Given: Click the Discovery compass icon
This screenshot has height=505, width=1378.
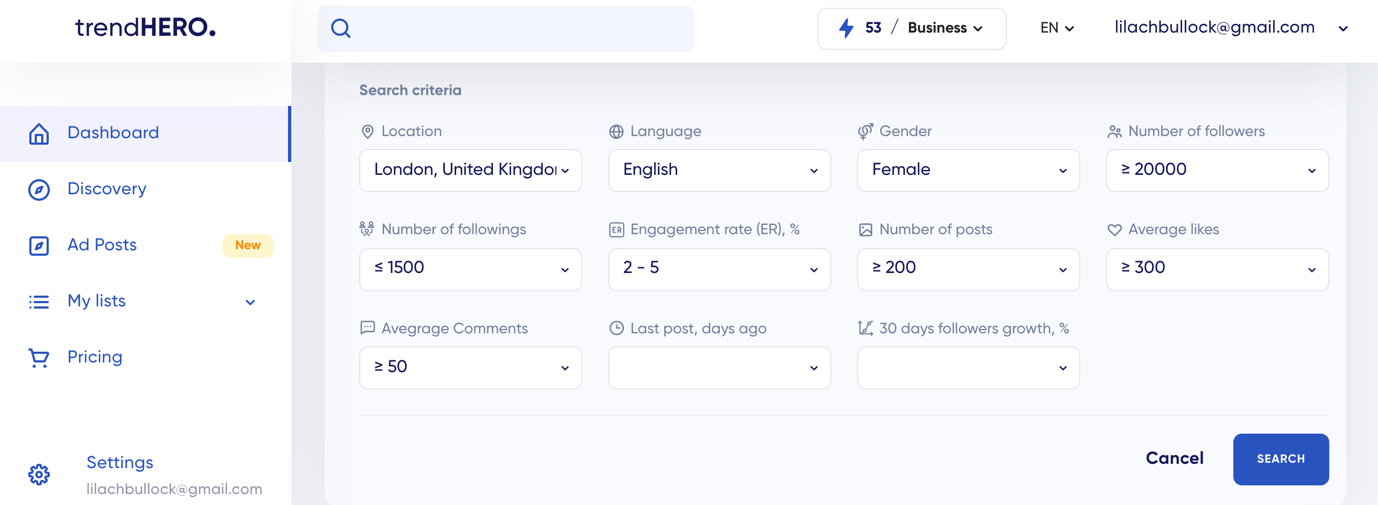Looking at the screenshot, I should pyautogui.click(x=39, y=190).
